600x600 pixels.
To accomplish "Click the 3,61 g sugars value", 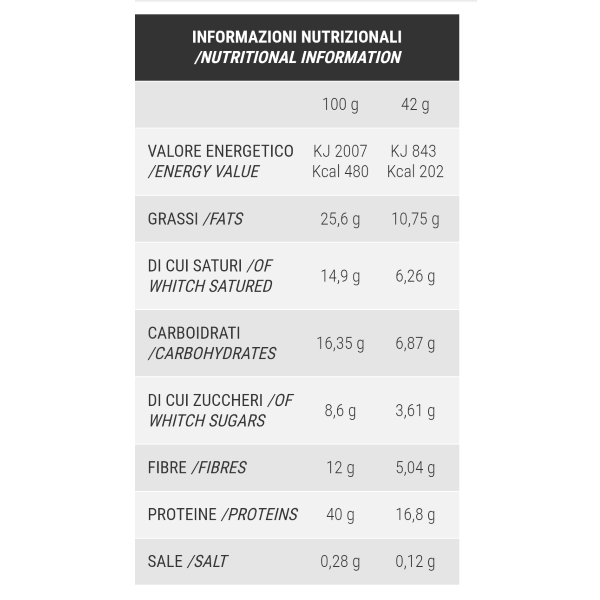I will 414,410.
